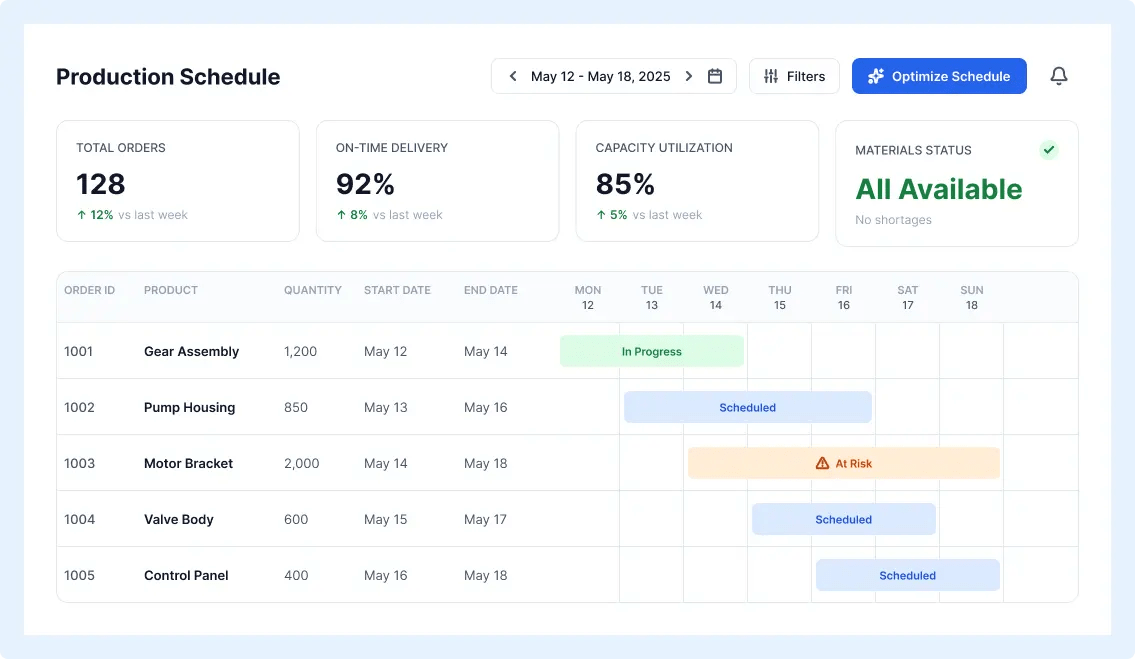
Task: Open the At Risk Motor Bracket bar
Action: pos(843,463)
